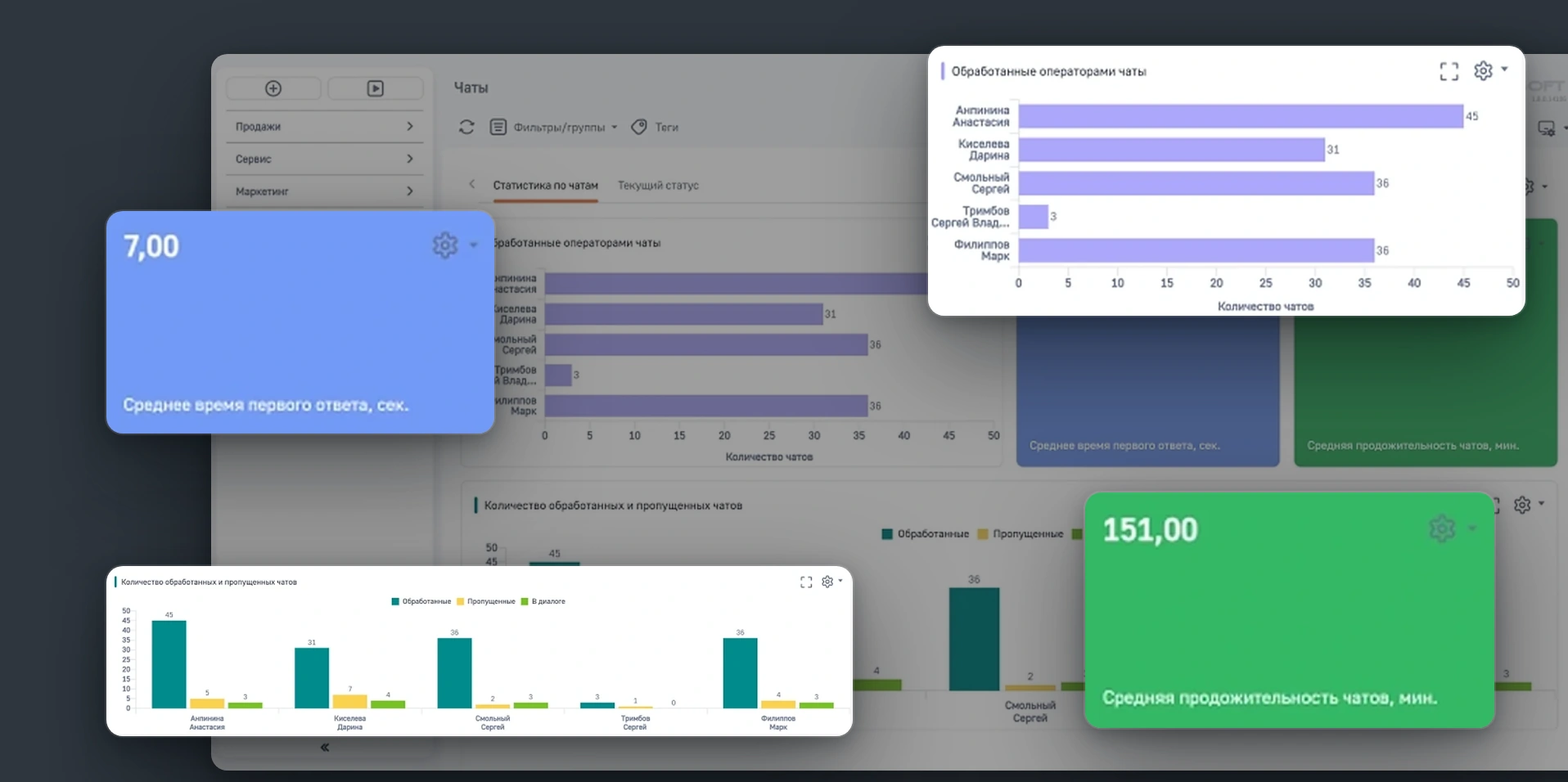Open gear settings on Обработанные операторами чаты card
The image size is (1568, 782).
point(1483,71)
